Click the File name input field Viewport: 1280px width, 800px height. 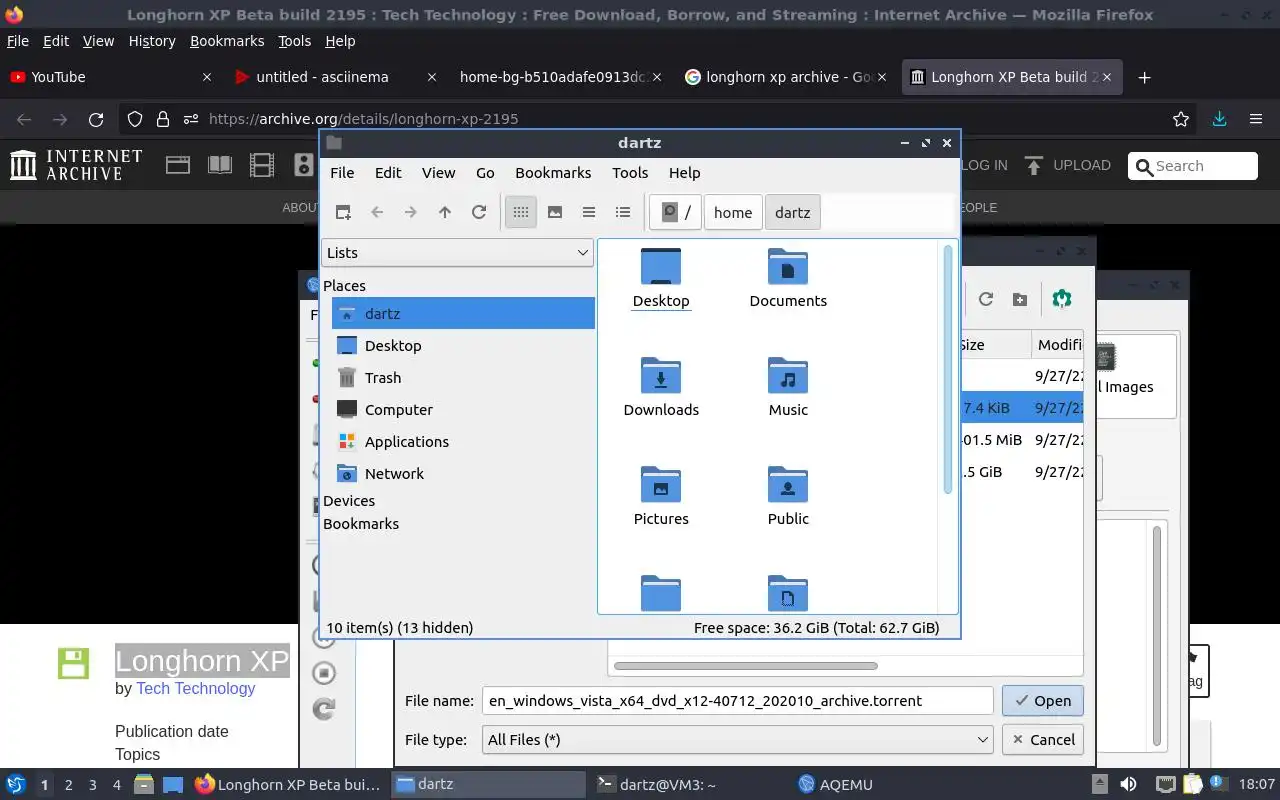click(x=737, y=701)
